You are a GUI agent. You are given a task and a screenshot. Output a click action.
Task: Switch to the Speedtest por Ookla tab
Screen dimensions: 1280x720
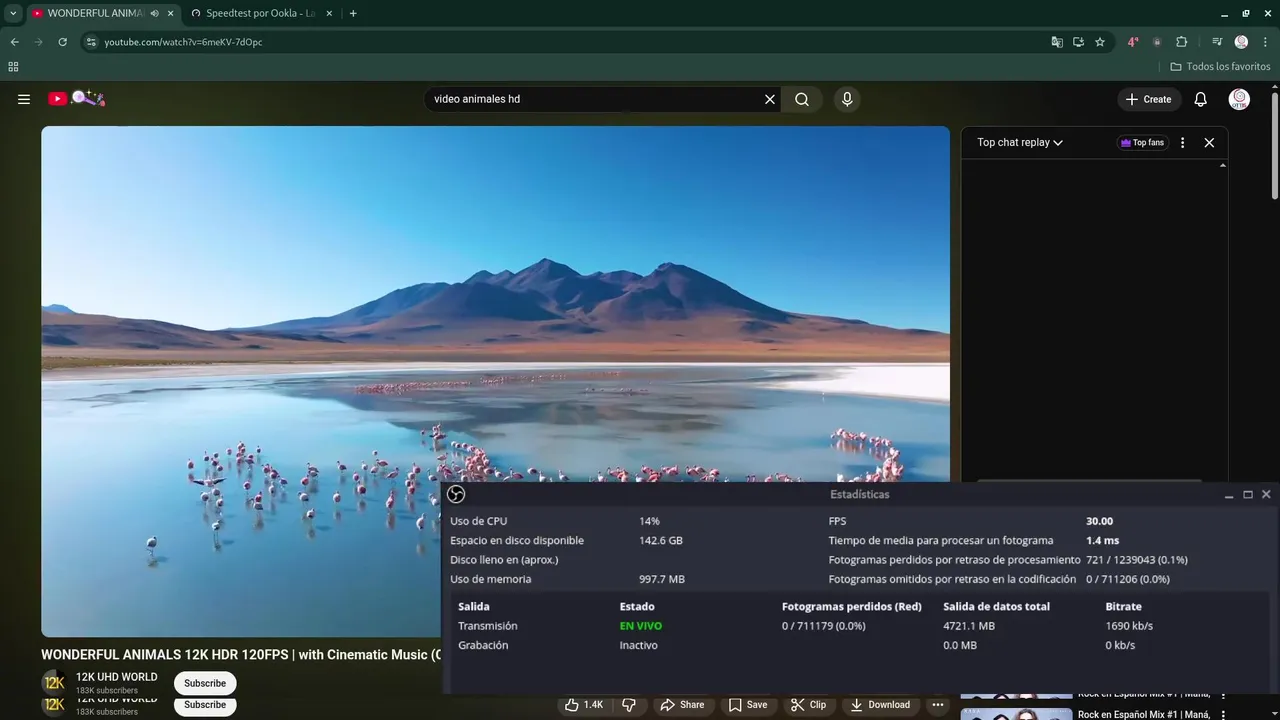[x=262, y=13]
